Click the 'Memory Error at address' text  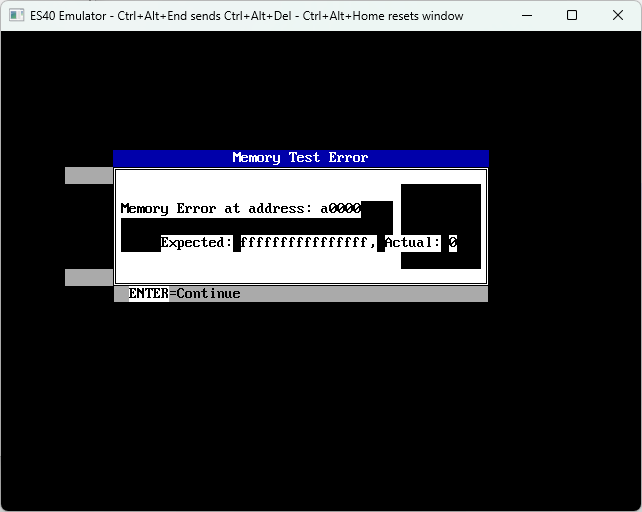tap(216, 208)
